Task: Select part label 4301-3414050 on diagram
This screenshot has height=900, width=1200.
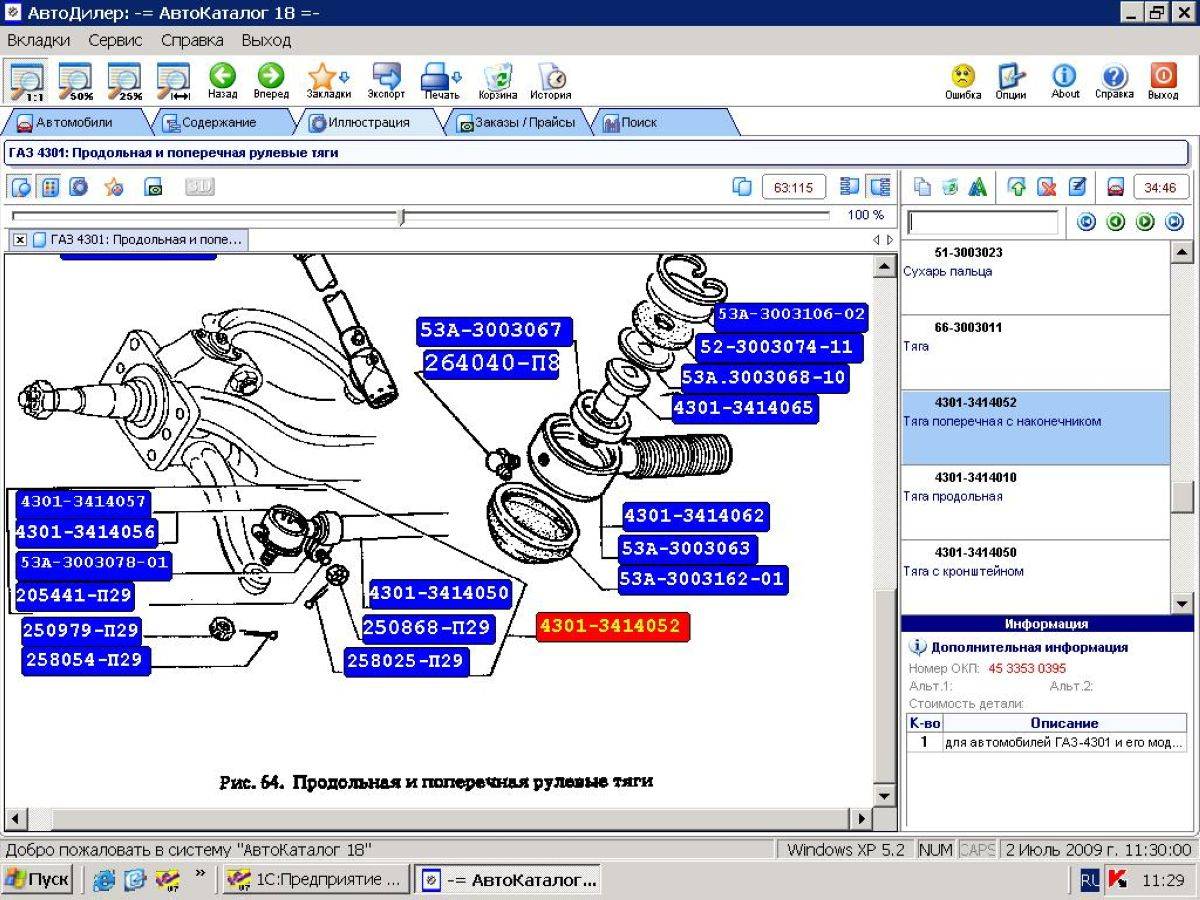Action: pos(440,593)
